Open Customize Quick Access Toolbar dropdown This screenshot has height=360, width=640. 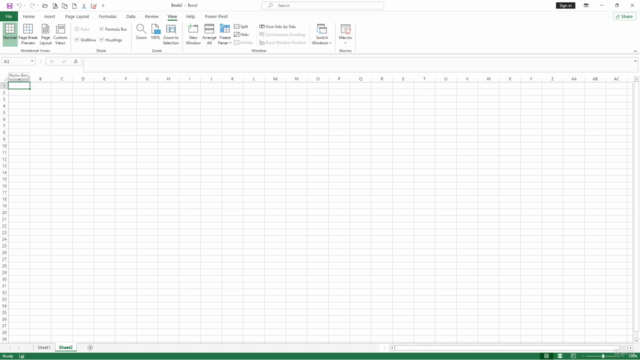(103, 6)
